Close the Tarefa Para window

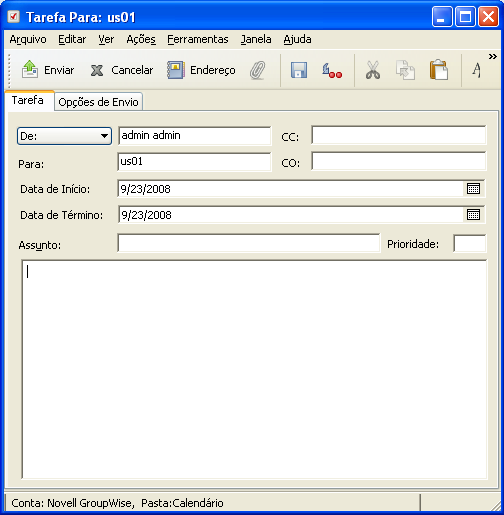click(x=488, y=17)
